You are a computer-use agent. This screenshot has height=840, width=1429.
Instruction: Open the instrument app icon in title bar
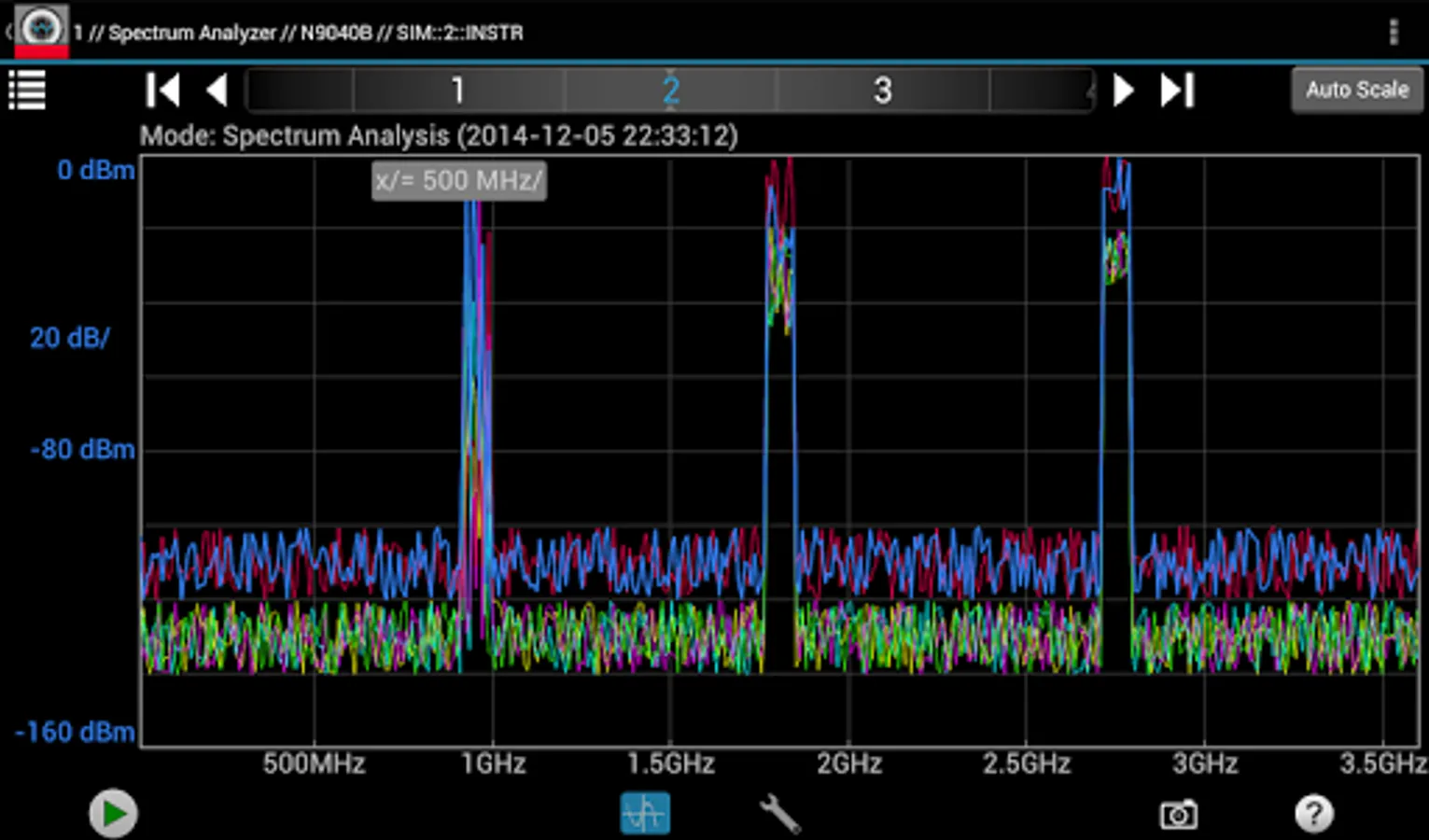[x=41, y=31]
